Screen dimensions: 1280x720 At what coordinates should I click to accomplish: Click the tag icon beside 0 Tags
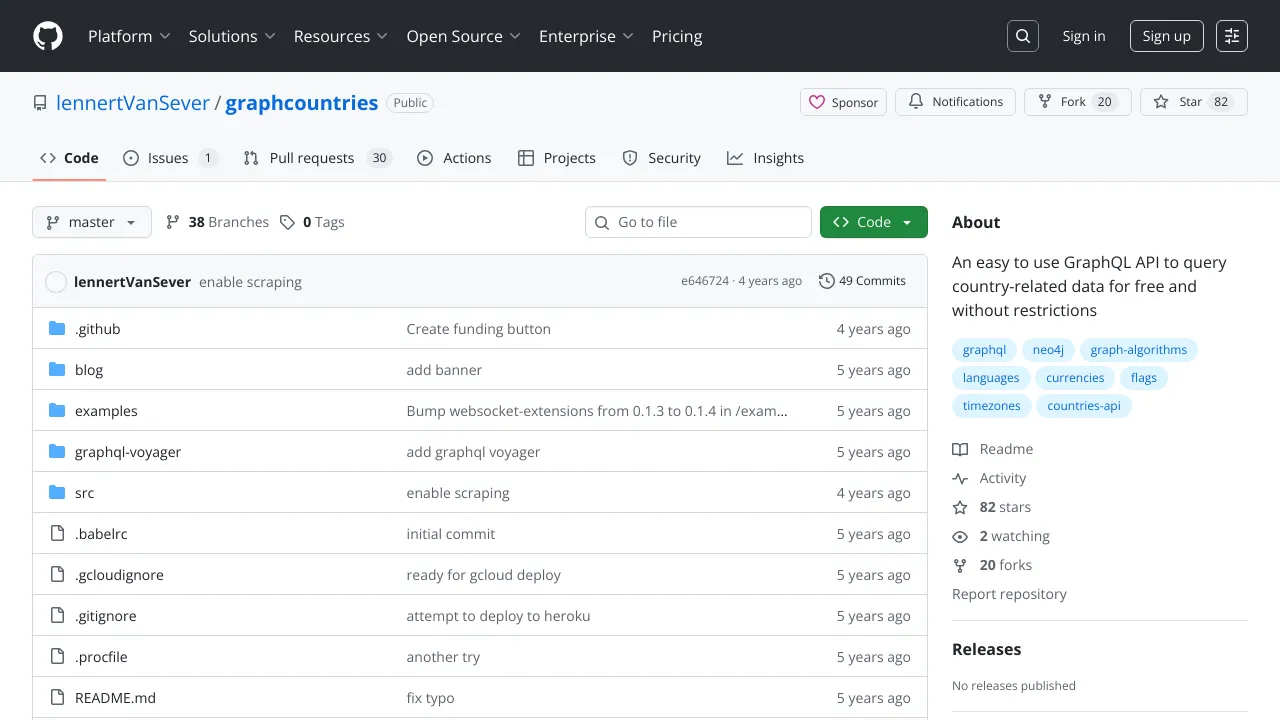(287, 222)
